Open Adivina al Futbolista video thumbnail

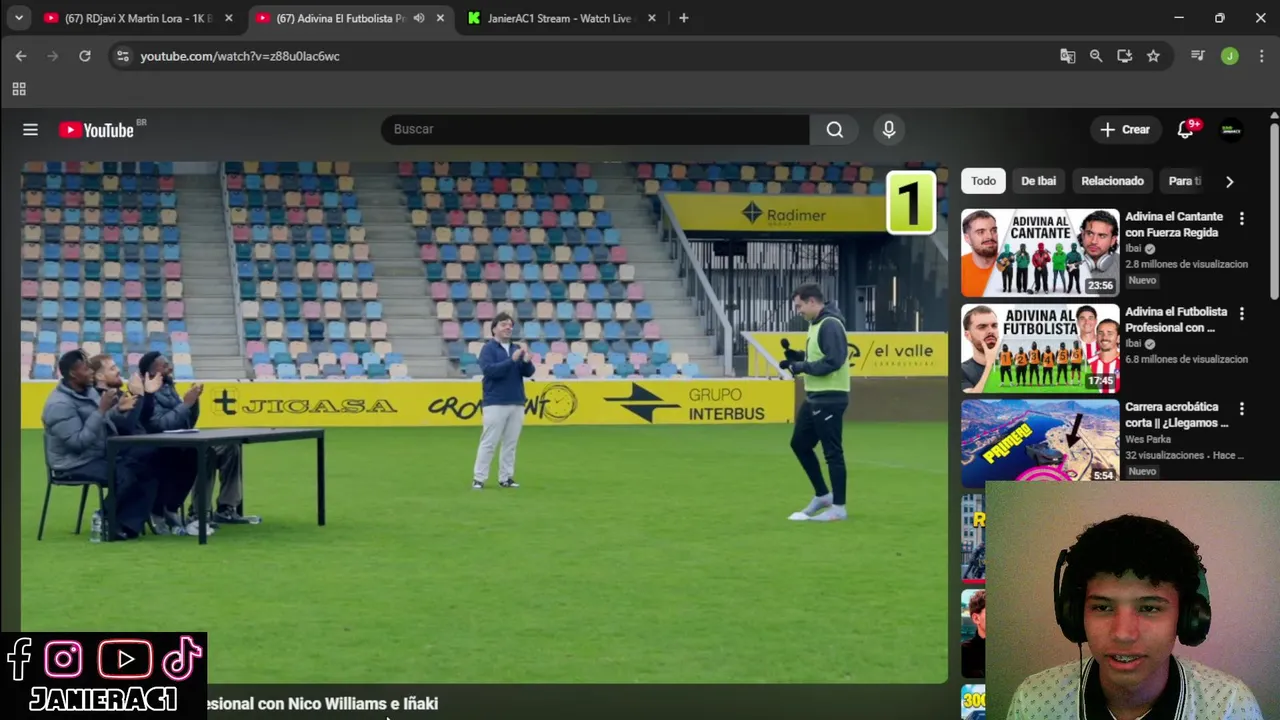click(1040, 348)
